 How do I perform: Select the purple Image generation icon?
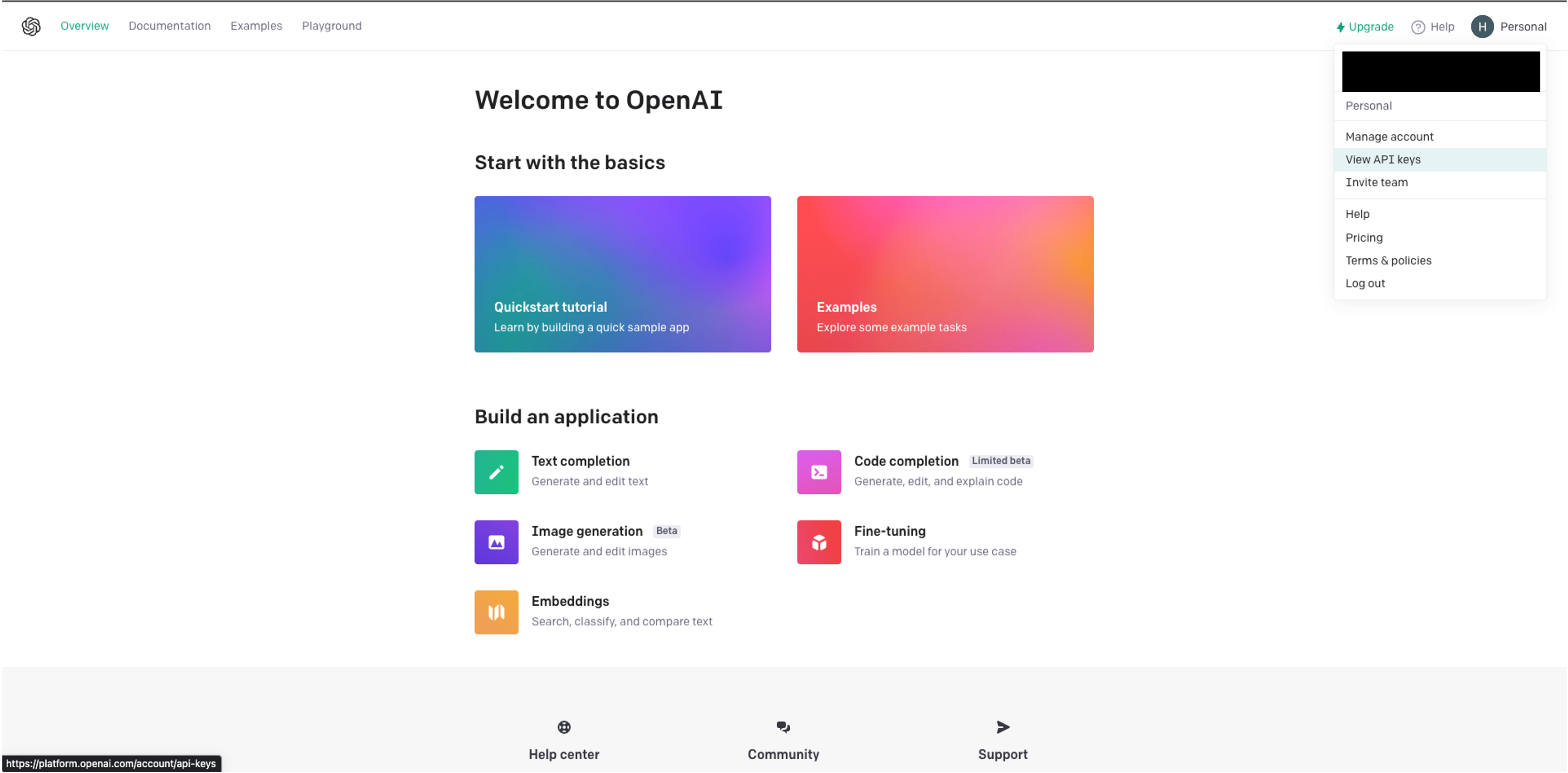click(496, 542)
